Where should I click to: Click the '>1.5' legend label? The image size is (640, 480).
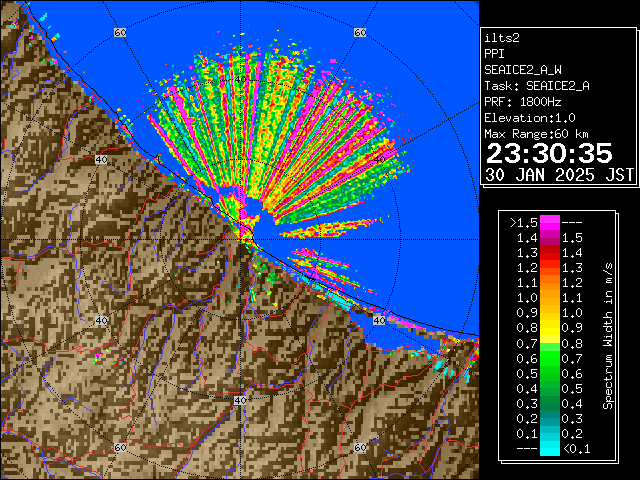click(x=524, y=223)
